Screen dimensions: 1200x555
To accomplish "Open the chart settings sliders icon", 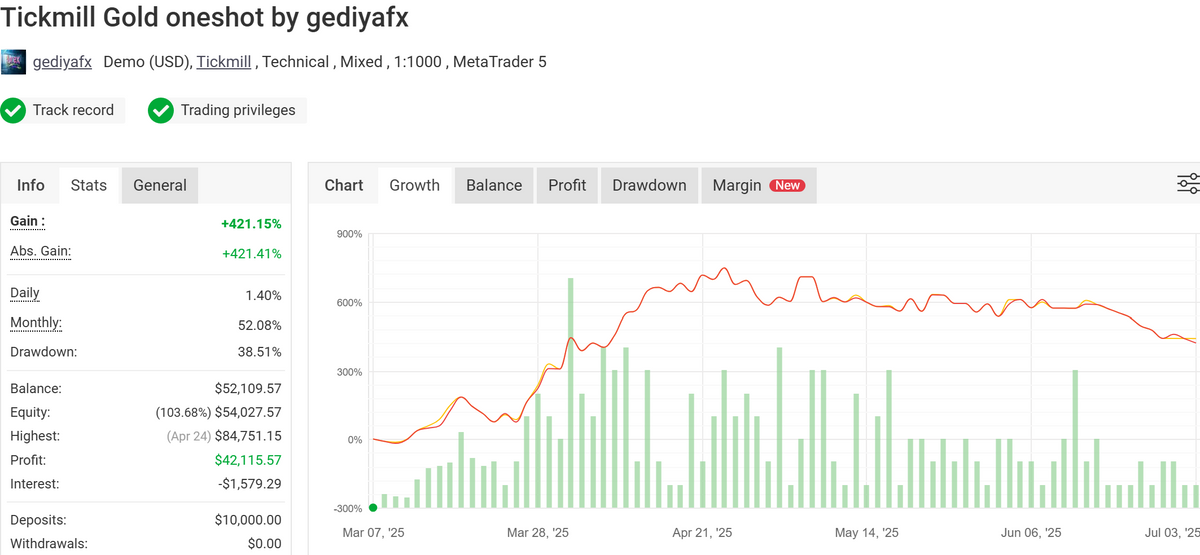I will (x=1188, y=184).
